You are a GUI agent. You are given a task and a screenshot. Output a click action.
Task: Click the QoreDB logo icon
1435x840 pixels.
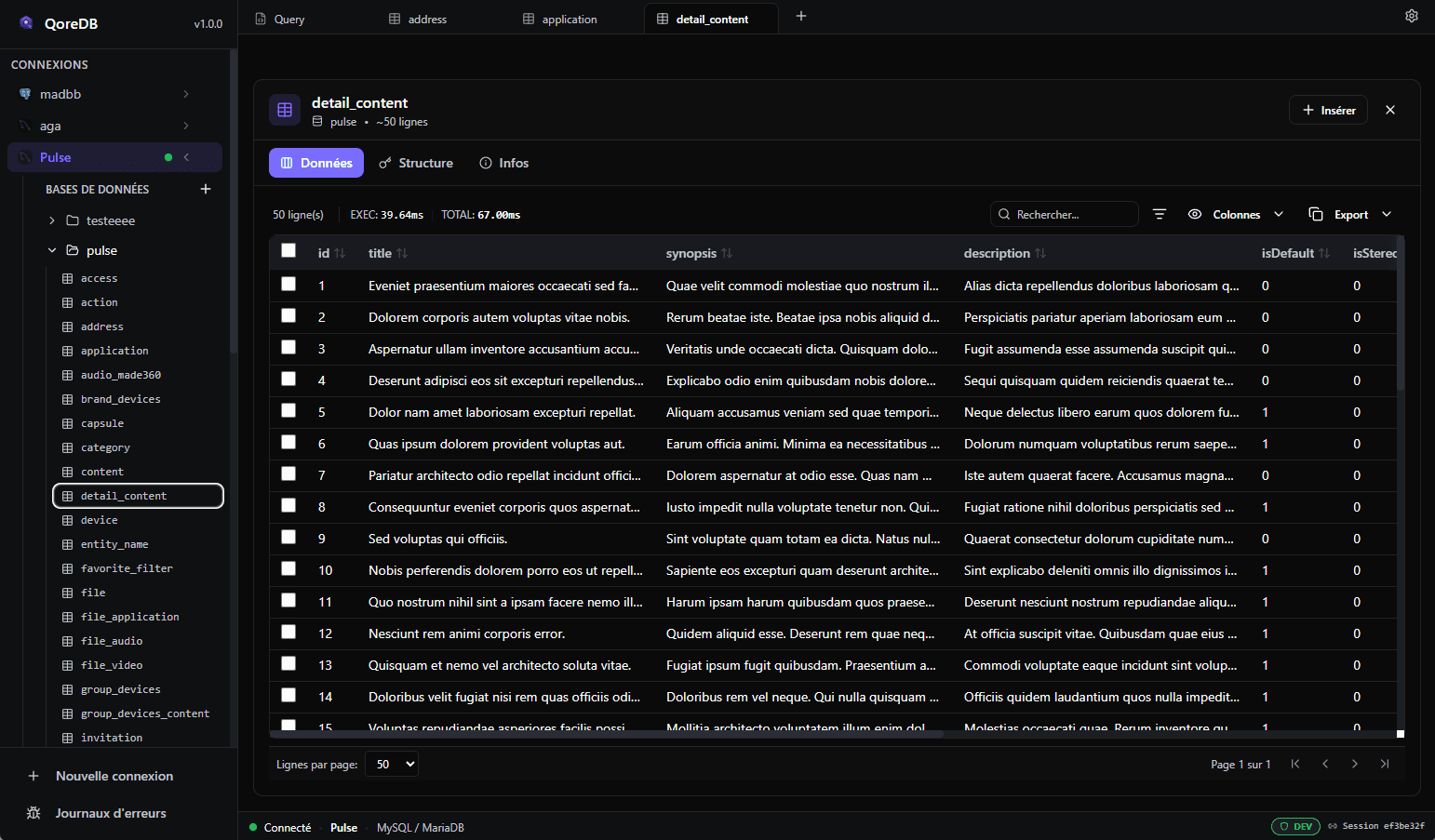point(24,22)
